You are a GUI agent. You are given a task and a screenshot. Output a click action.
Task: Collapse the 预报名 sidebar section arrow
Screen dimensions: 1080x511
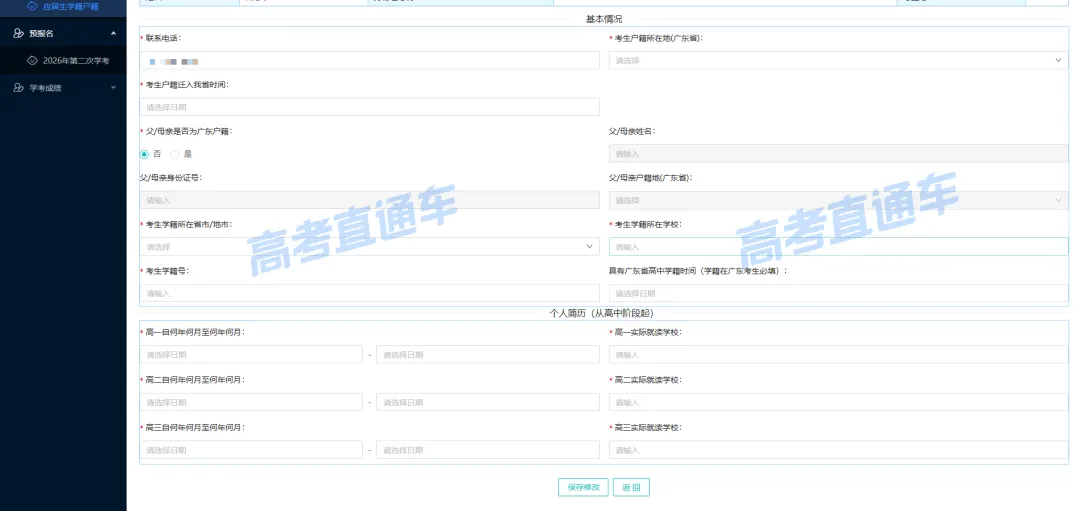tap(114, 33)
